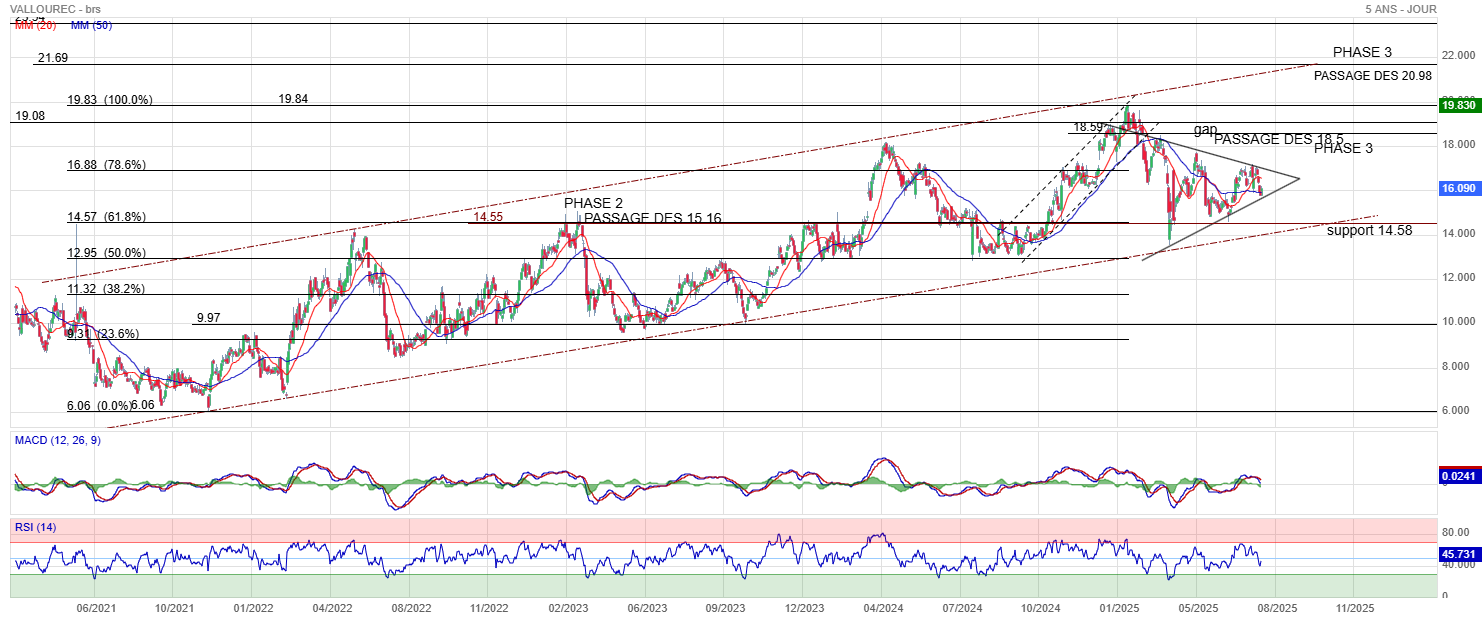Select the 04/2024 date on time axis
This screenshot has width=1482, height=618.
pos(883,607)
